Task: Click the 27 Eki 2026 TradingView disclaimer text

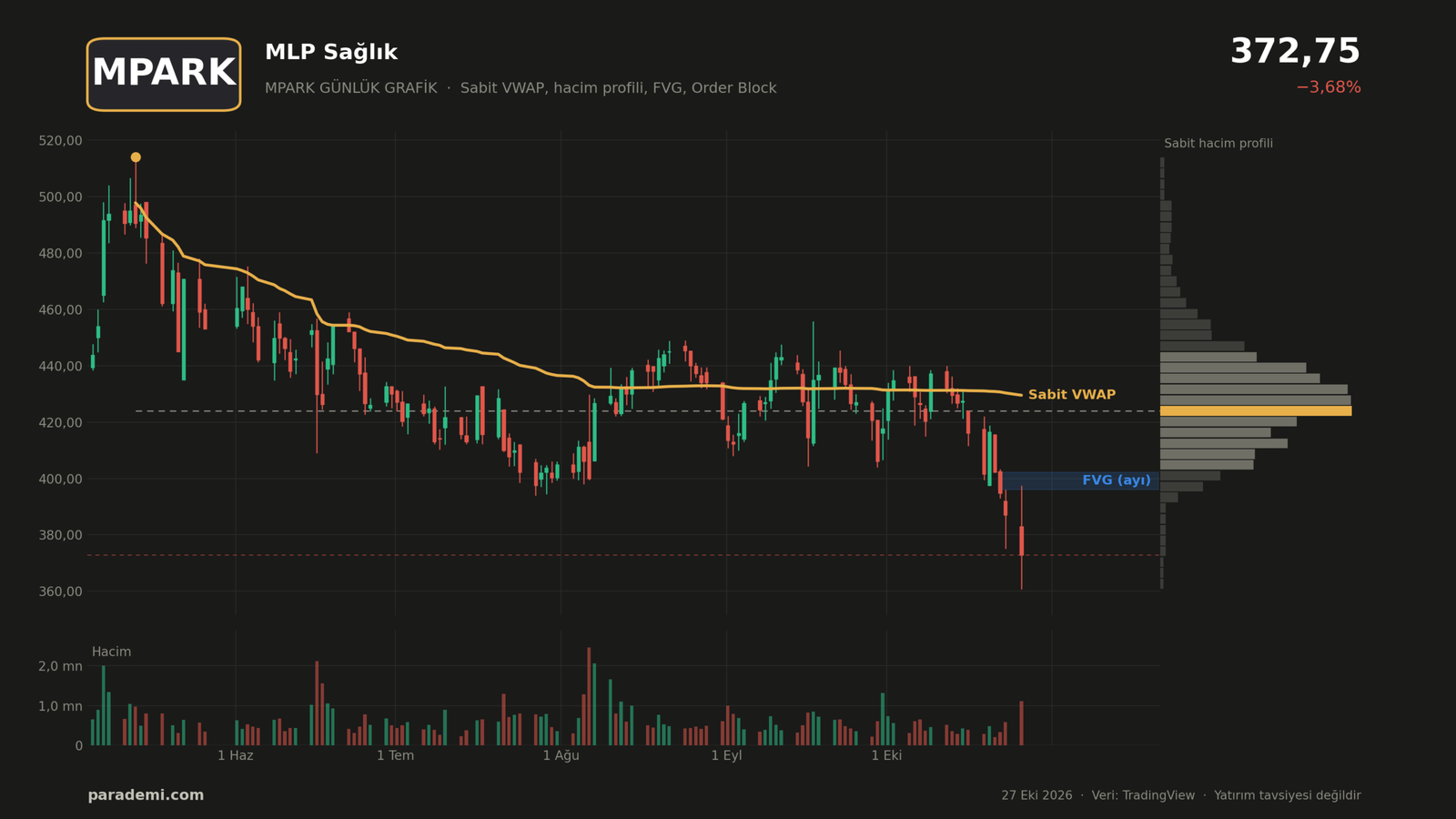Action: (1181, 795)
